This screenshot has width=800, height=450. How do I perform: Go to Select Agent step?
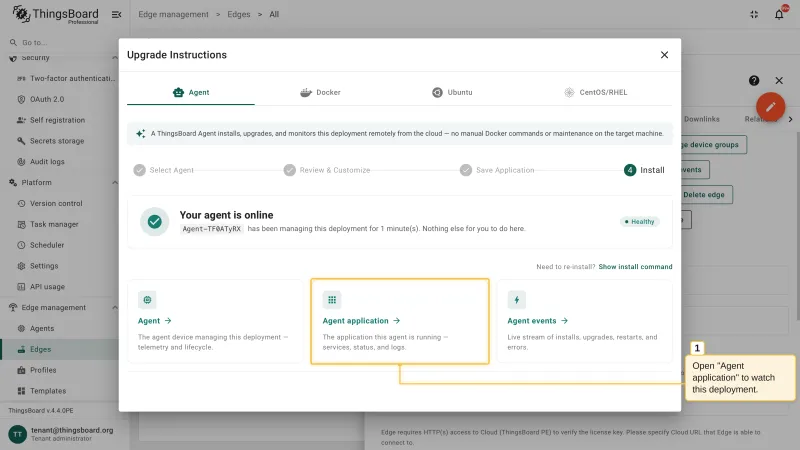coord(164,170)
